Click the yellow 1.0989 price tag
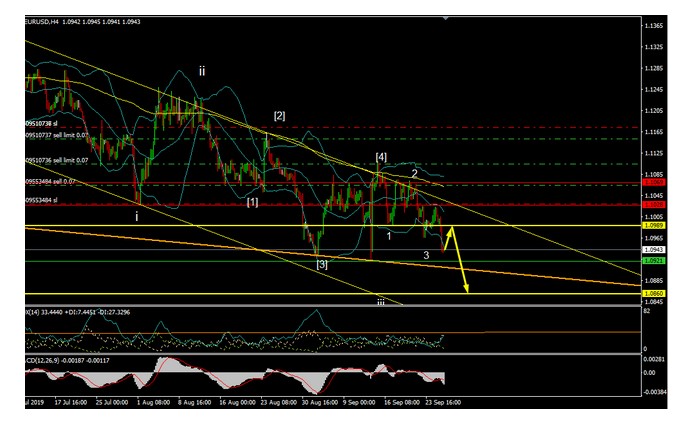Screen dimensions: 693x442 click(652, 226)
